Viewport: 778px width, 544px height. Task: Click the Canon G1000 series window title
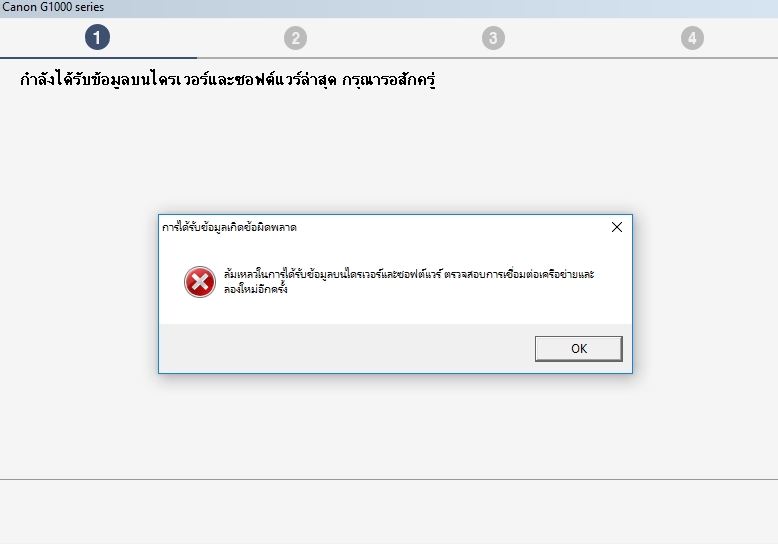point(53,7)
